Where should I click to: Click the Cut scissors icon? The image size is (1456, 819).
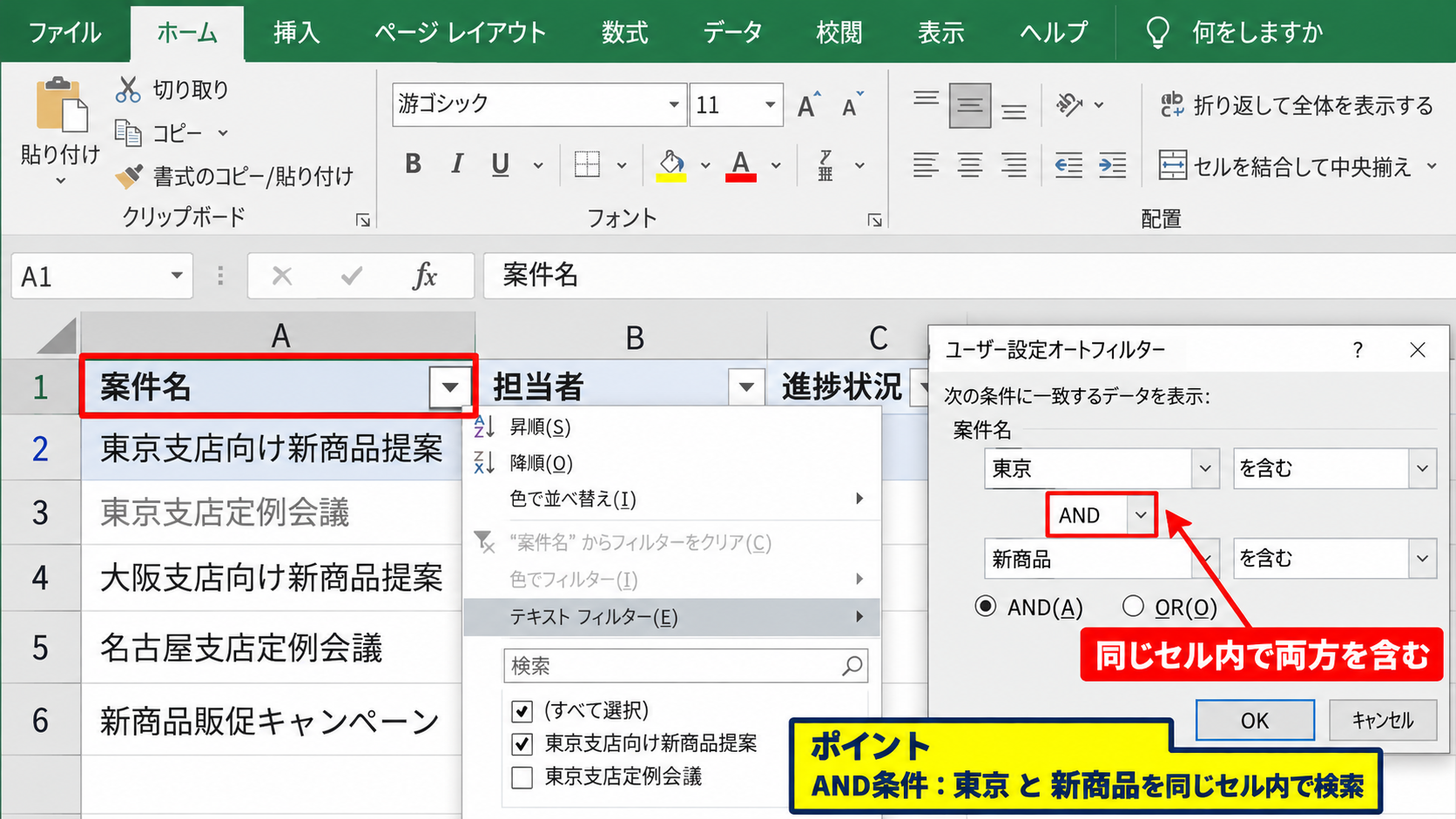[128, 90]
